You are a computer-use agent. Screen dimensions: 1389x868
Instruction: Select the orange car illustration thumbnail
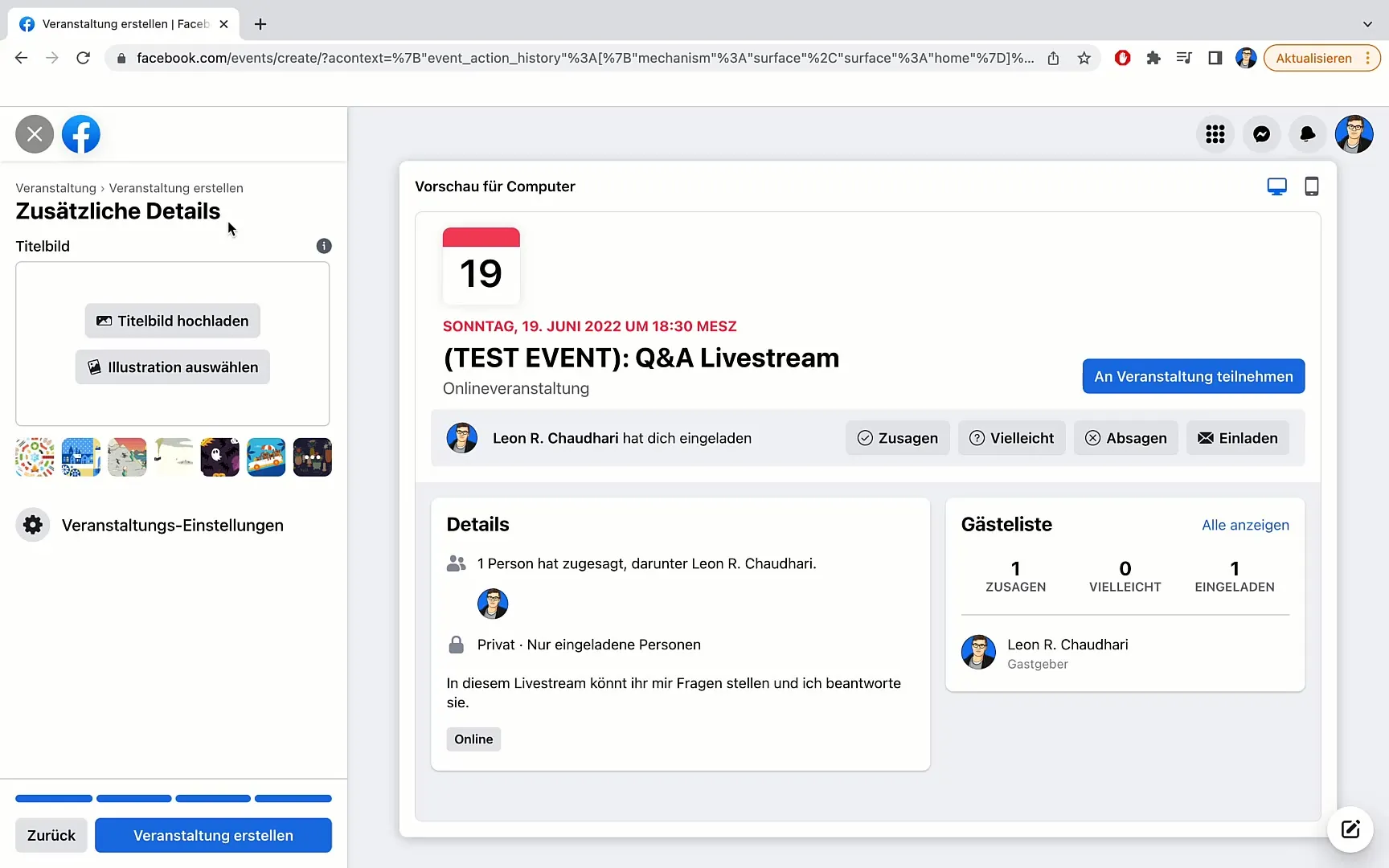[266, 457]
